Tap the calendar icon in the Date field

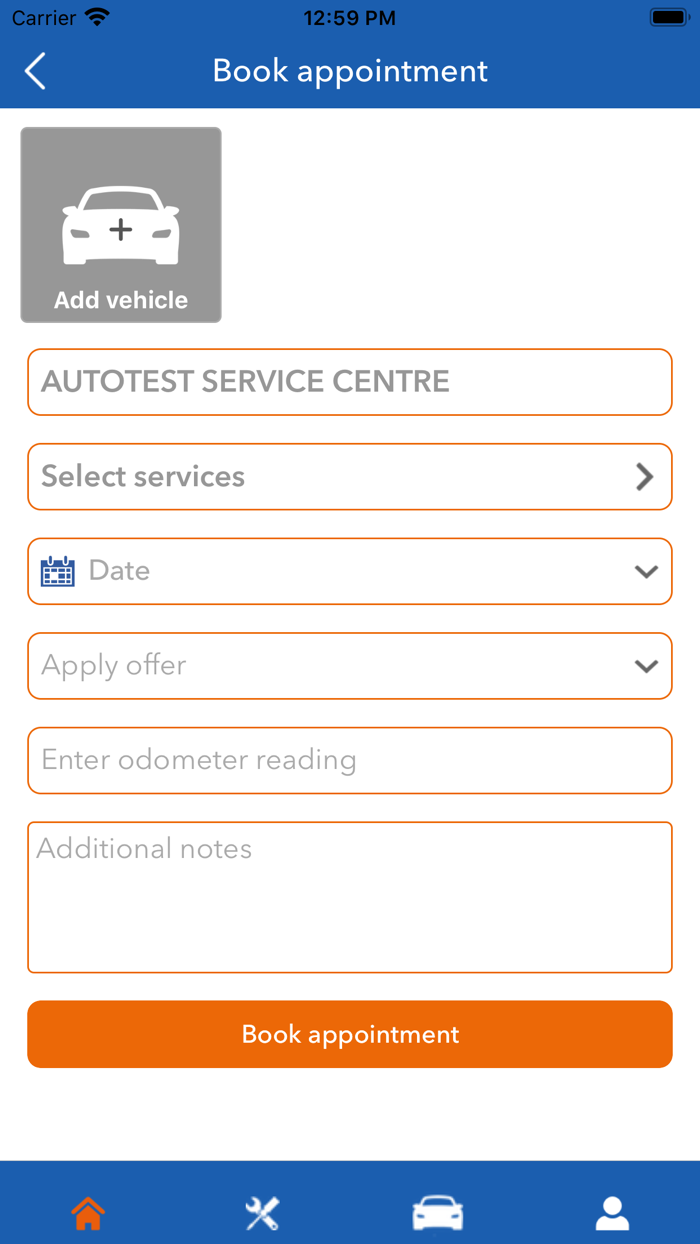pos(58,571)
